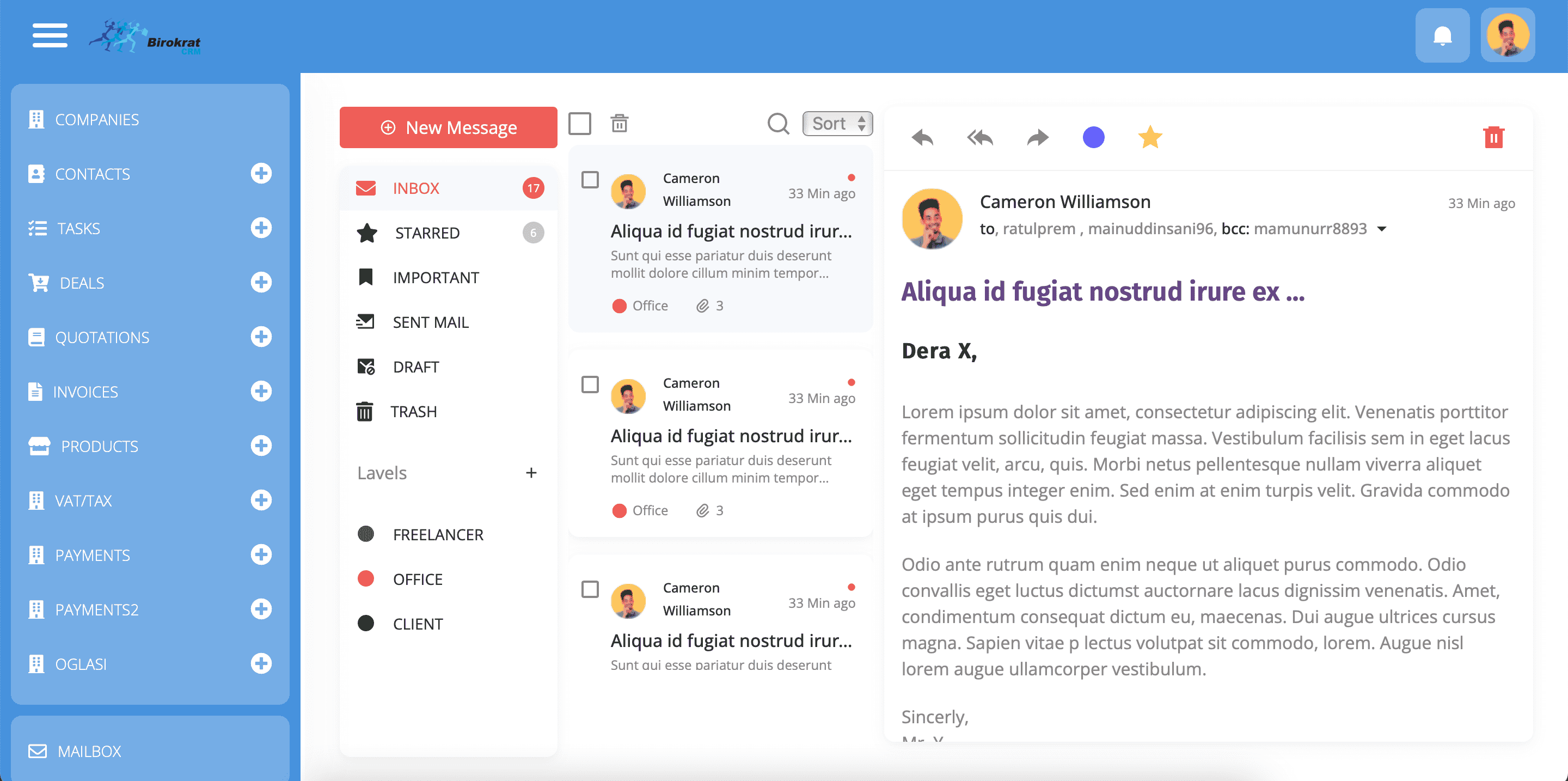Add new contact with plus icon
This screenshot has height=781, width=1568.
(261, 174)
